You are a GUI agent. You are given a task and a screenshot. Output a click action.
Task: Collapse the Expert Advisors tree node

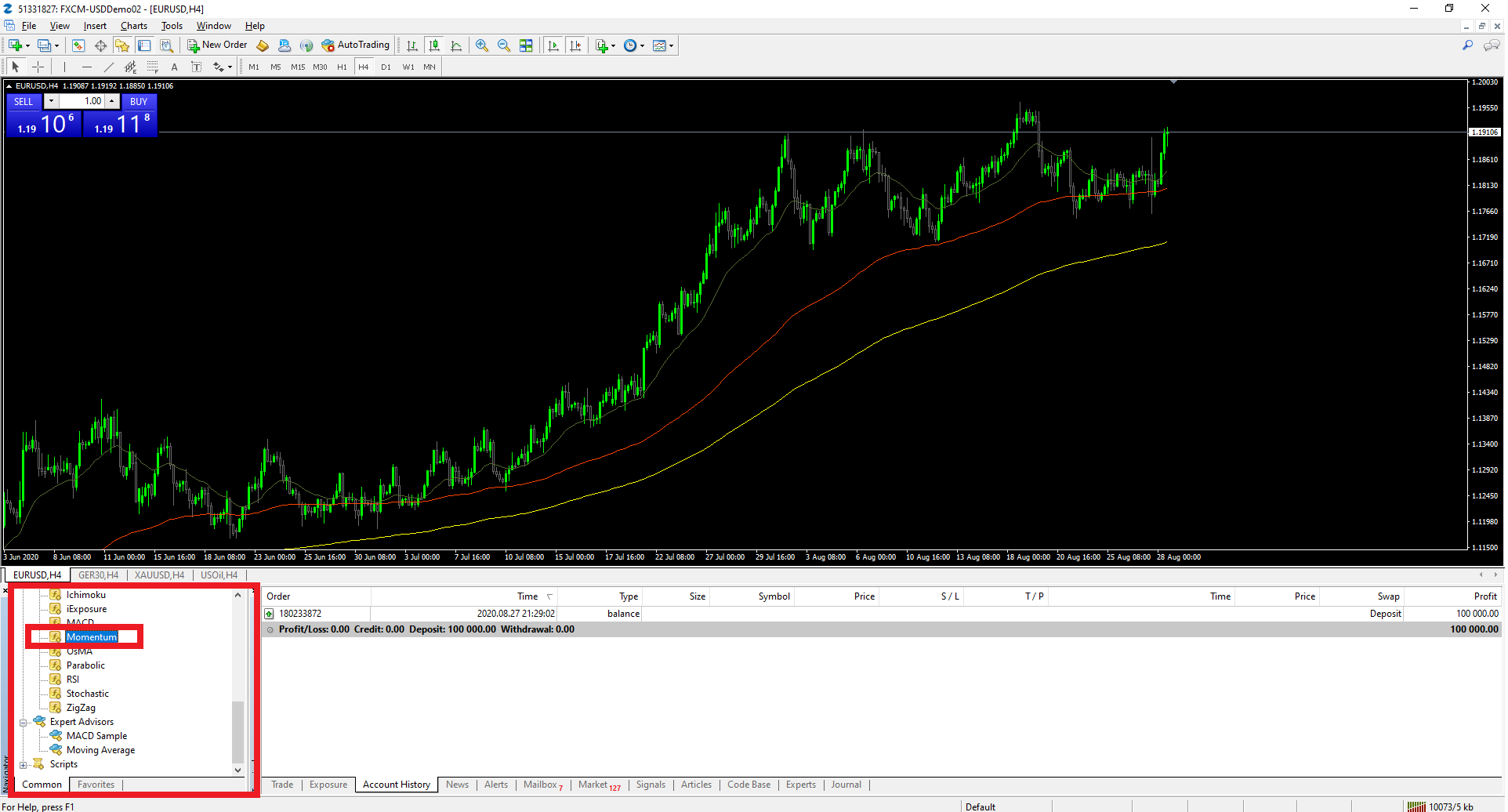(24, 722)
